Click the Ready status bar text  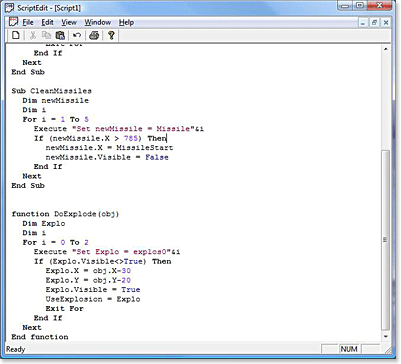pyautogui.click(x=16, y=349)
